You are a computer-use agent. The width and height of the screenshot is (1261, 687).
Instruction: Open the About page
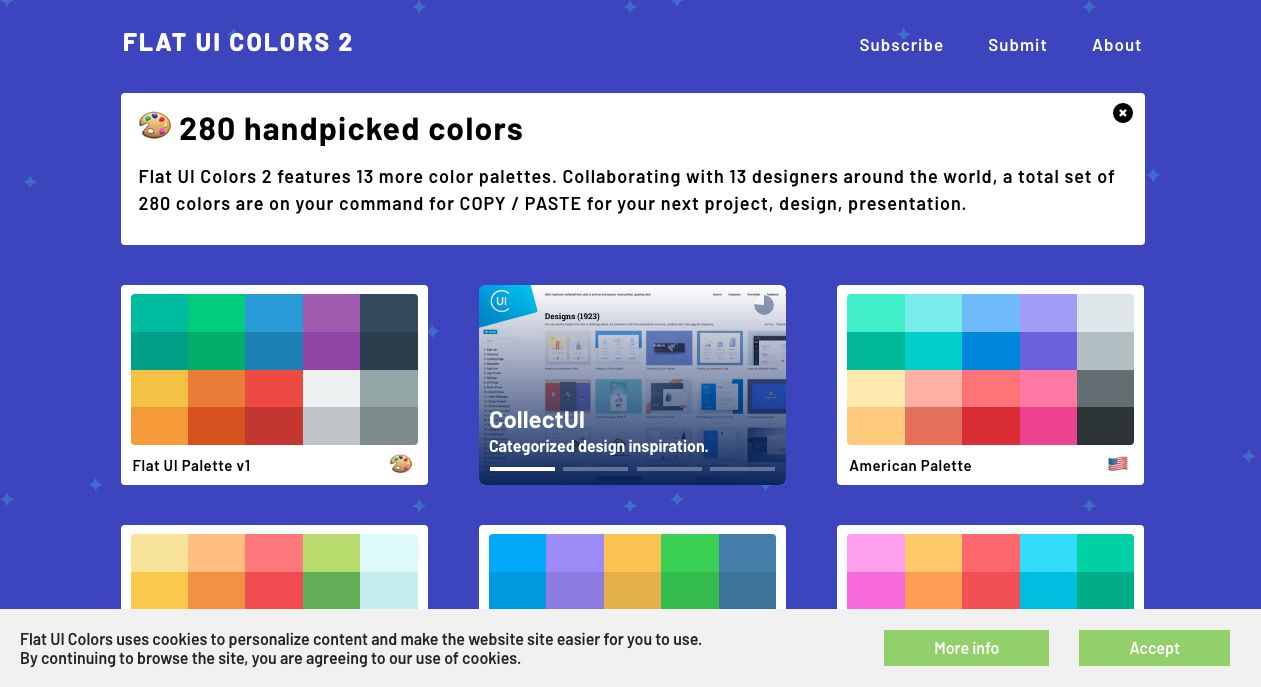tap(1117, 45)
